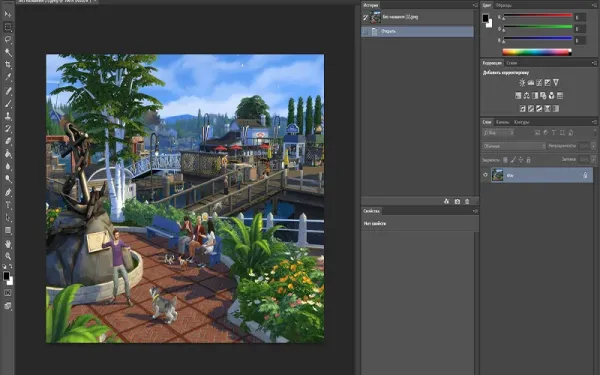The image size is (600, 375).
Task: Toggle lock transparent pixels
Action: (x=505, y=160)
